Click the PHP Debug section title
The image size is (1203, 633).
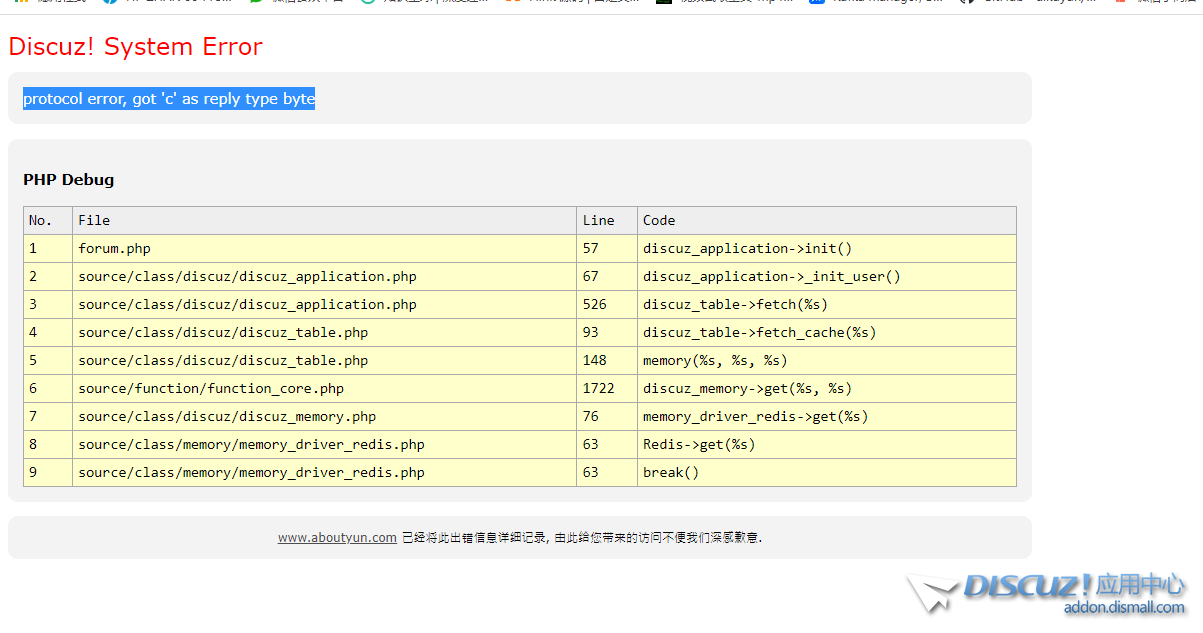pyautogui.click(x=69, y=180)
